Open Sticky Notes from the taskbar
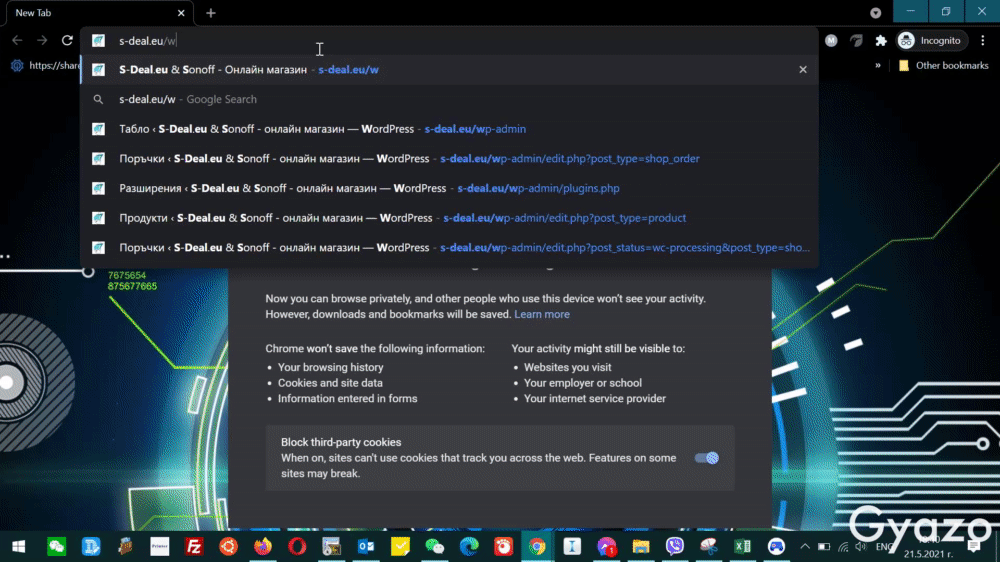 coord(401,547)
